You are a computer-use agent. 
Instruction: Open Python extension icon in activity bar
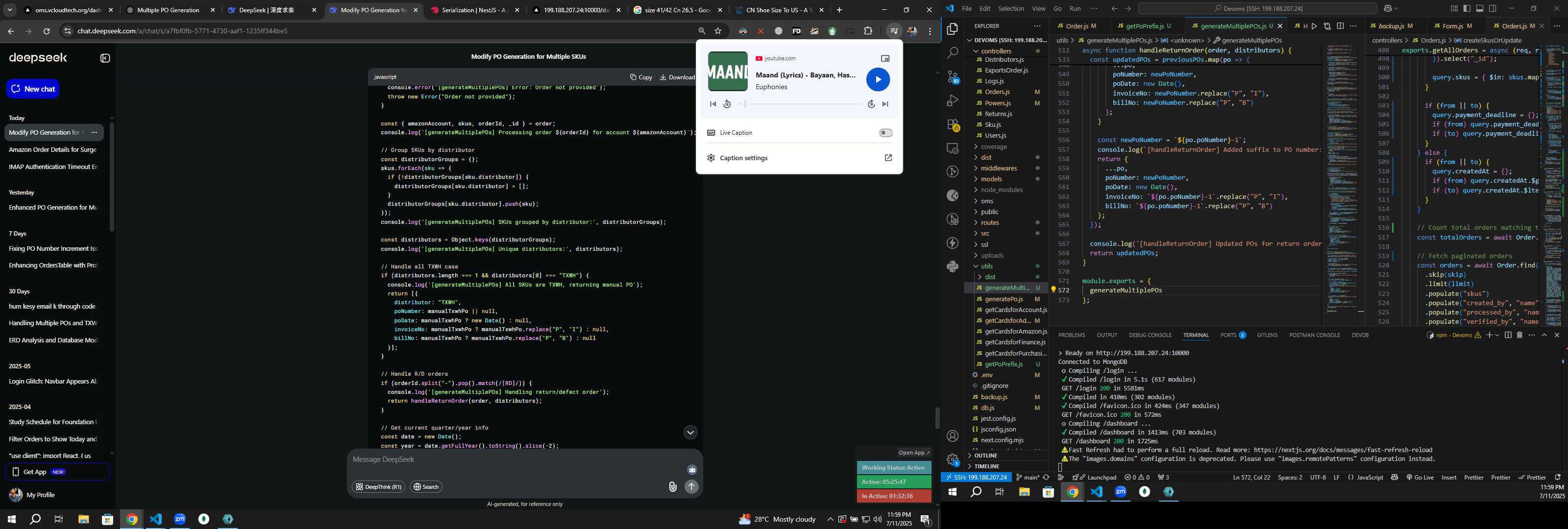(x=953, y=266)
